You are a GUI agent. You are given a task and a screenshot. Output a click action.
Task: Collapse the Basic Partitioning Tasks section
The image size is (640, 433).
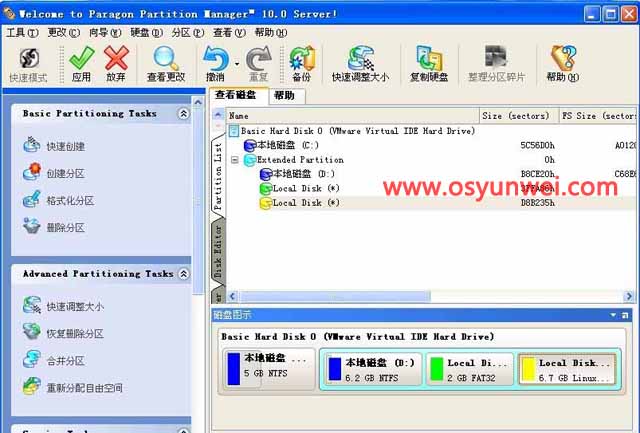click(184, 114)
